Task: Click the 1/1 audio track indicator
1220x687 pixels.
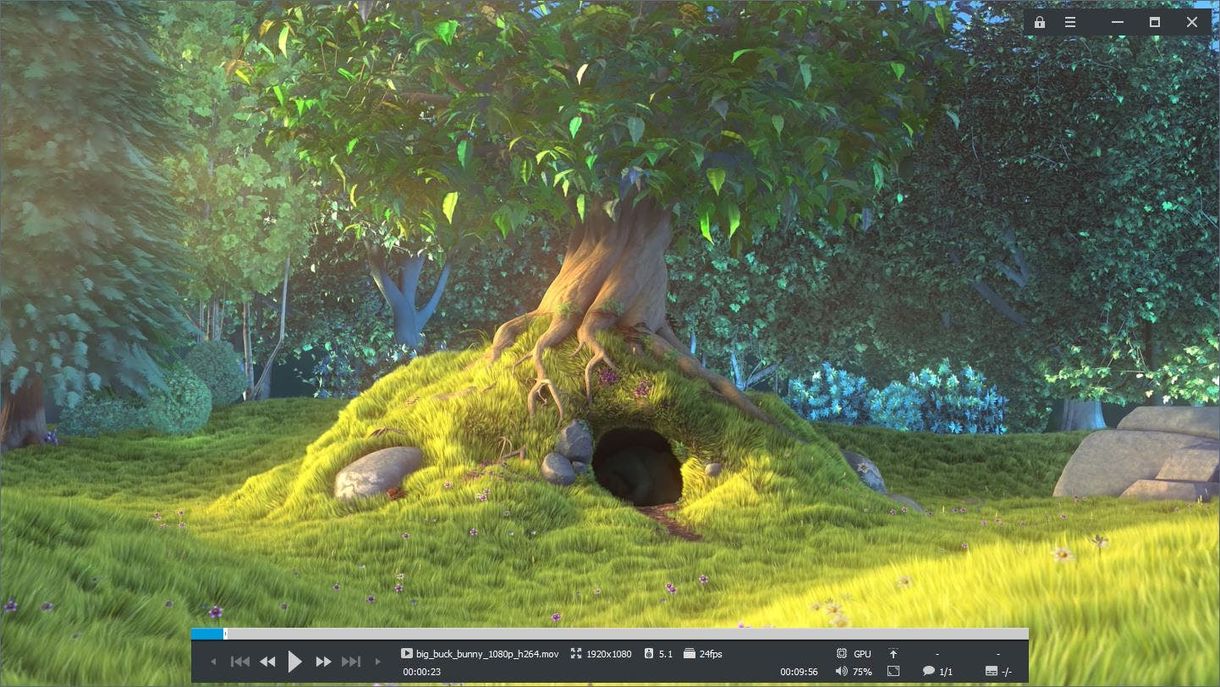Action: (x=946, y=672)
